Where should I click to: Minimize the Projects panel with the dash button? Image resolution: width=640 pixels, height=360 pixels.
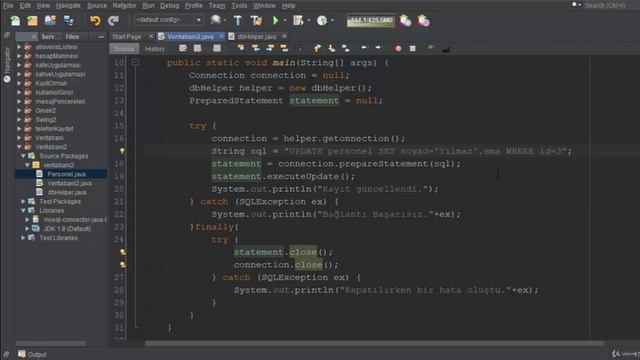pyautogui.click(x=101, y=37)
